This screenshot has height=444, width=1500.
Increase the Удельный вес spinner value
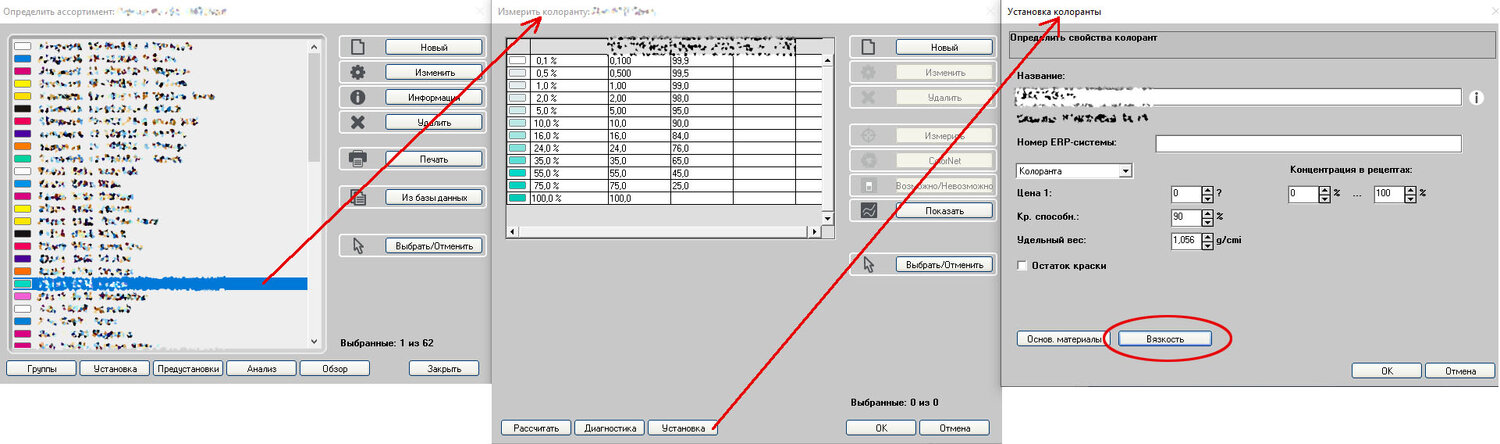(x=1207, y=236)
